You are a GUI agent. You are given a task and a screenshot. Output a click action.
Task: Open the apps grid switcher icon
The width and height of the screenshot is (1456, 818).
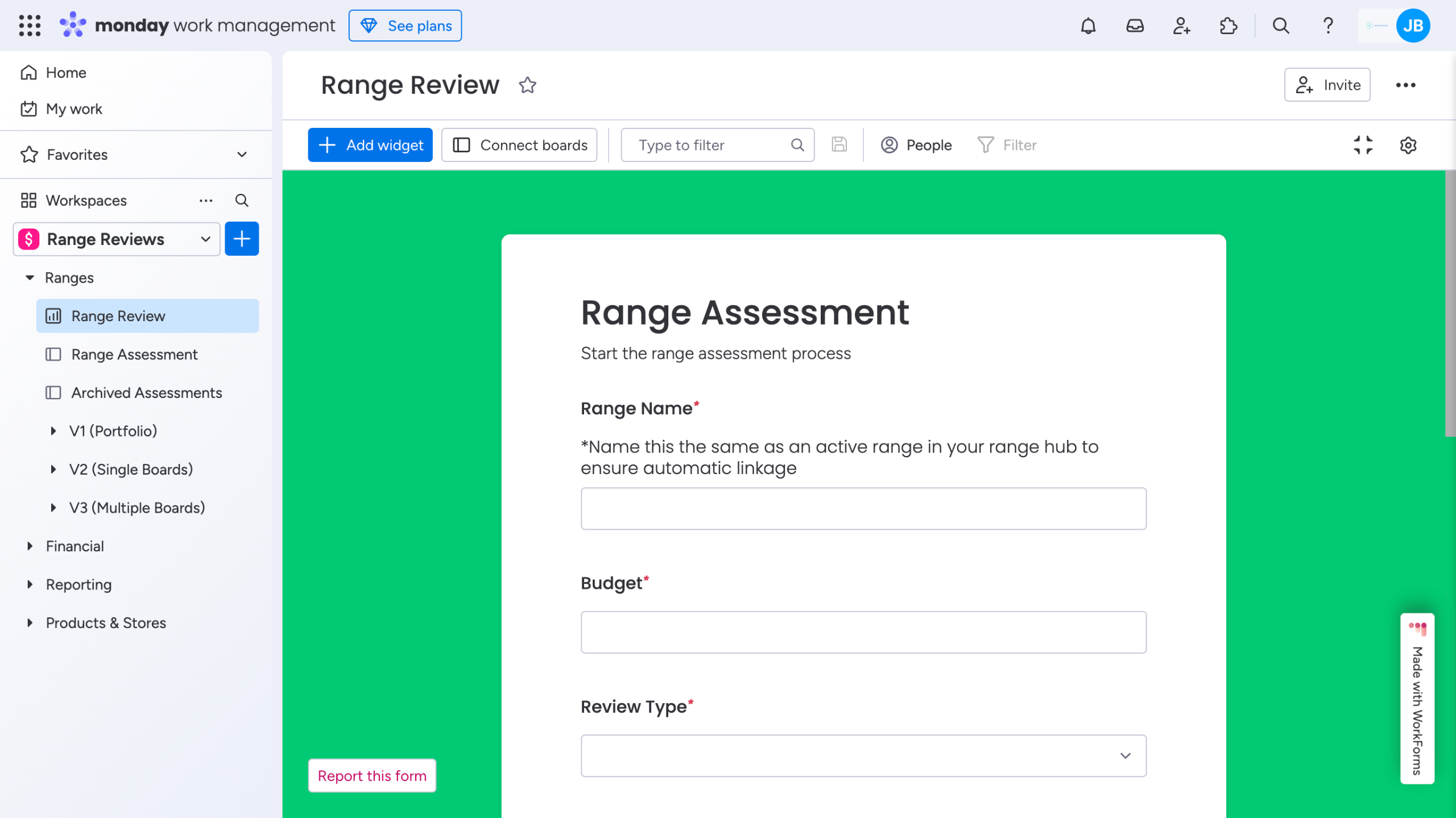(x=30, y=26)
